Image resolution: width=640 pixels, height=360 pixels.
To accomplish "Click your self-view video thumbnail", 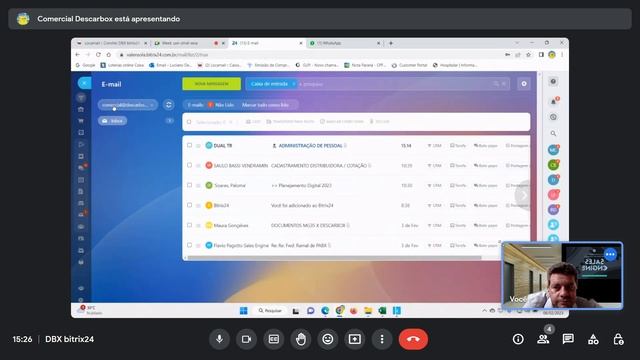I will [x=562, y=276].
